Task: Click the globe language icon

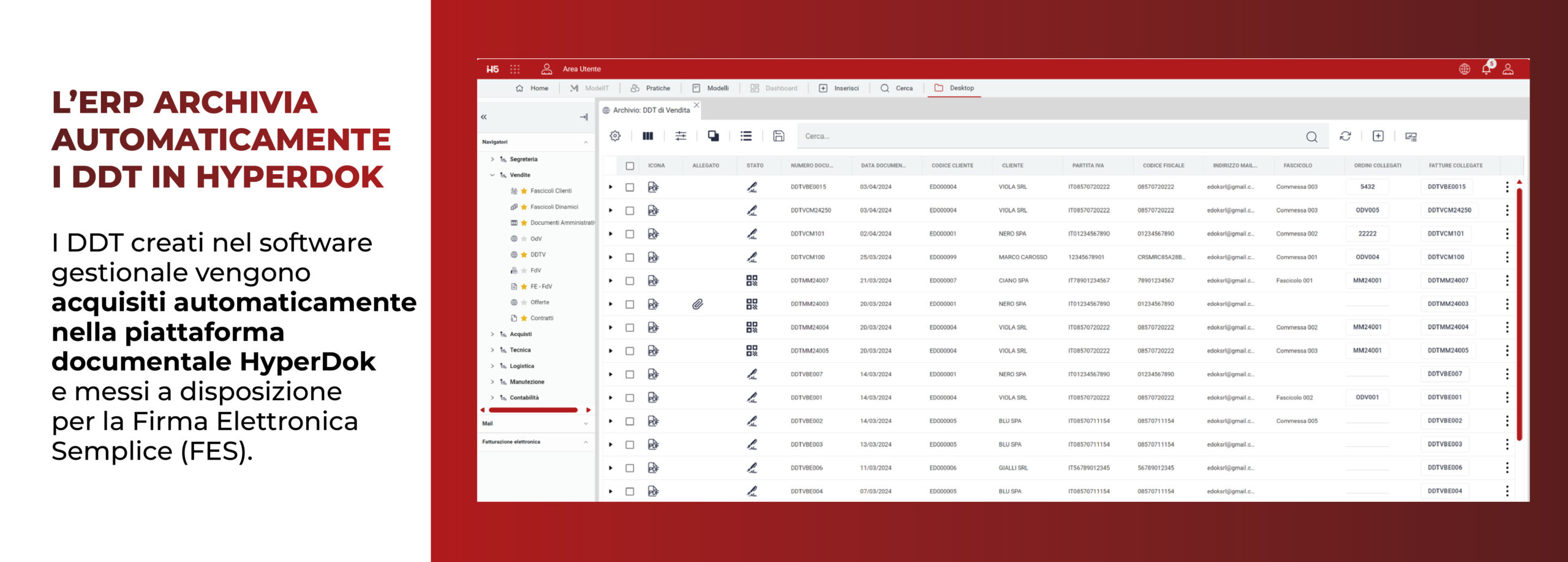Action: coord(1464,69)
